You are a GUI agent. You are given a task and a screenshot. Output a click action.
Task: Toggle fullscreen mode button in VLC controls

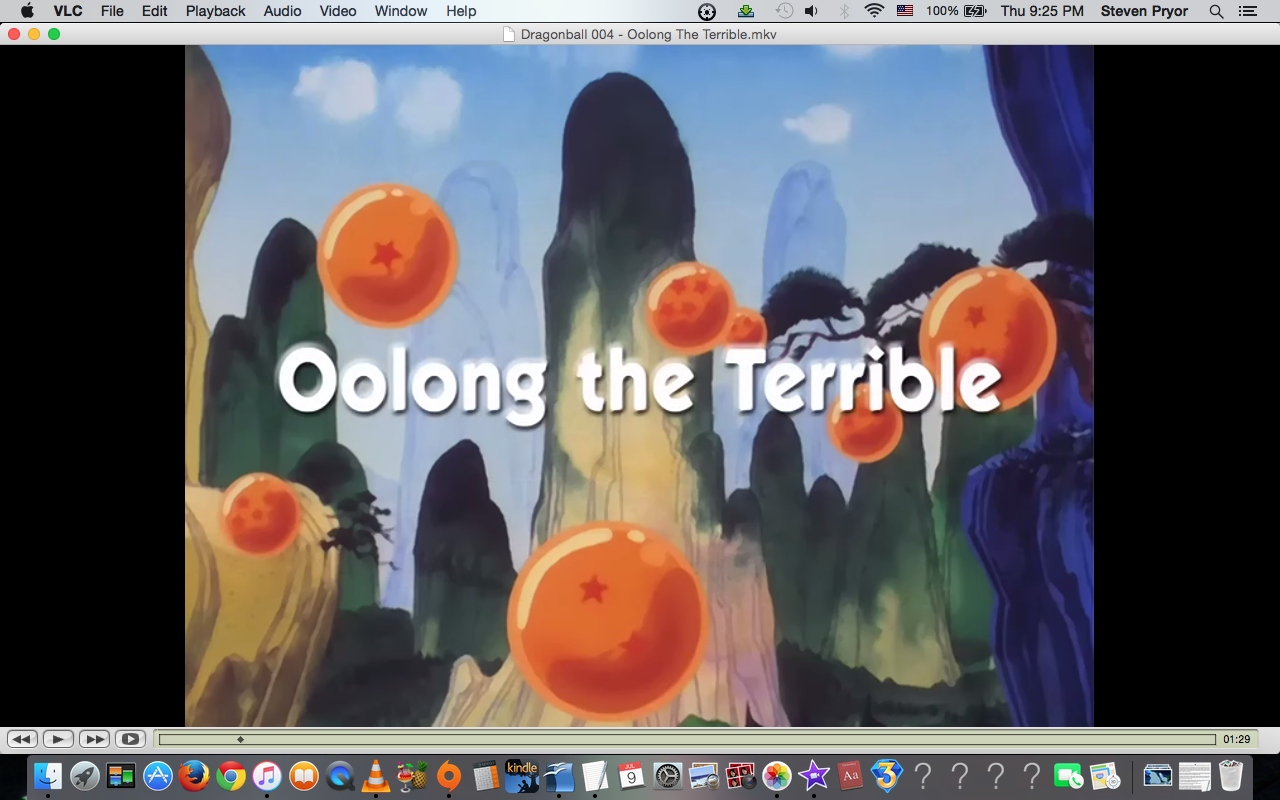[x=130, y=739]
